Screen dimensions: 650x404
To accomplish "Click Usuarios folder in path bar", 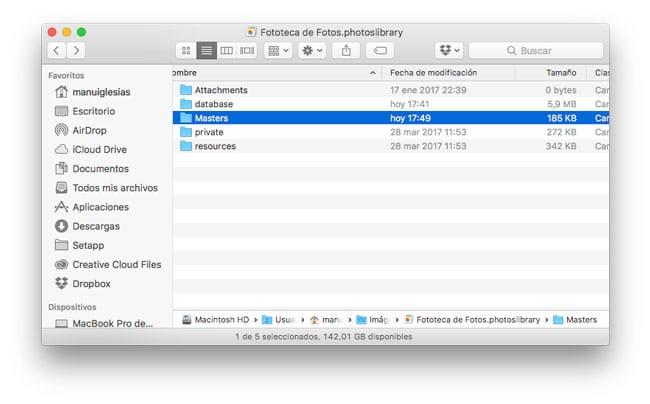I will (279, 319).
